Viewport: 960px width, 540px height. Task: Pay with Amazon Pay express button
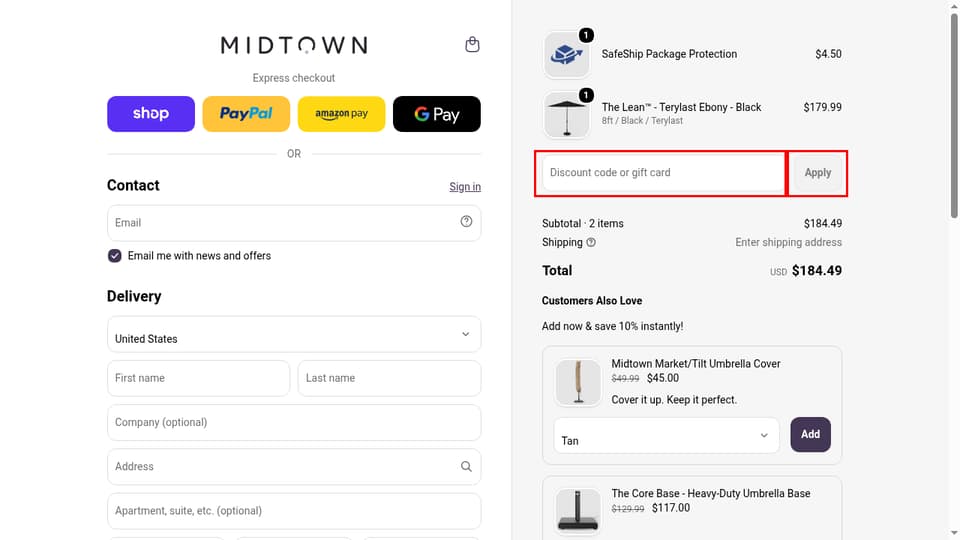[342, 114]
